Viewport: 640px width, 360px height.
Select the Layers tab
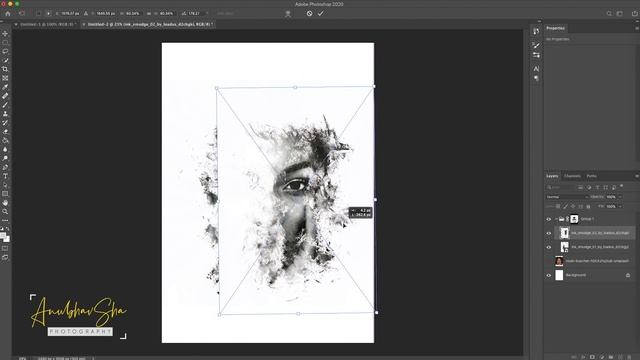(x=552, y=176)
